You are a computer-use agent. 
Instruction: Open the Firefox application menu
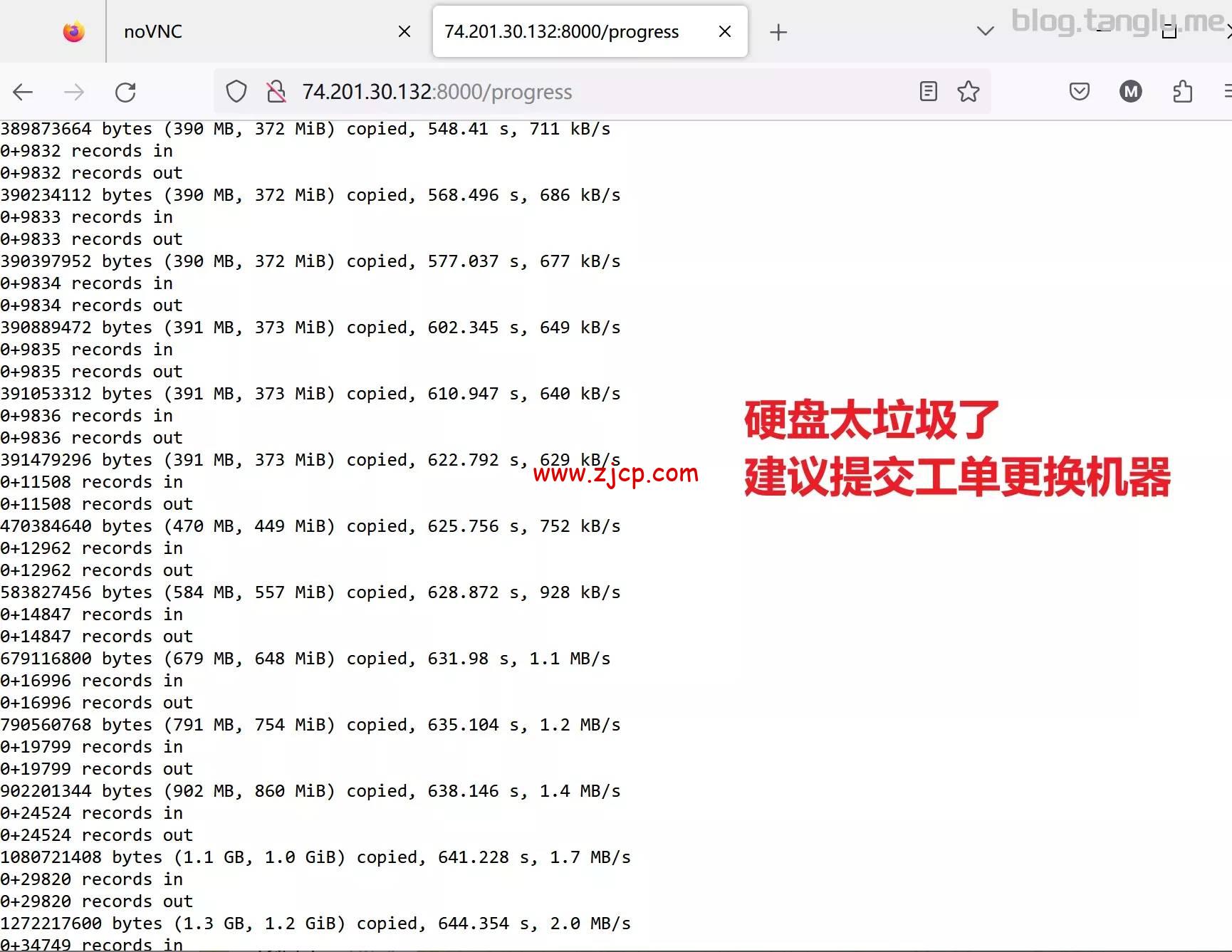[1228, 91]
